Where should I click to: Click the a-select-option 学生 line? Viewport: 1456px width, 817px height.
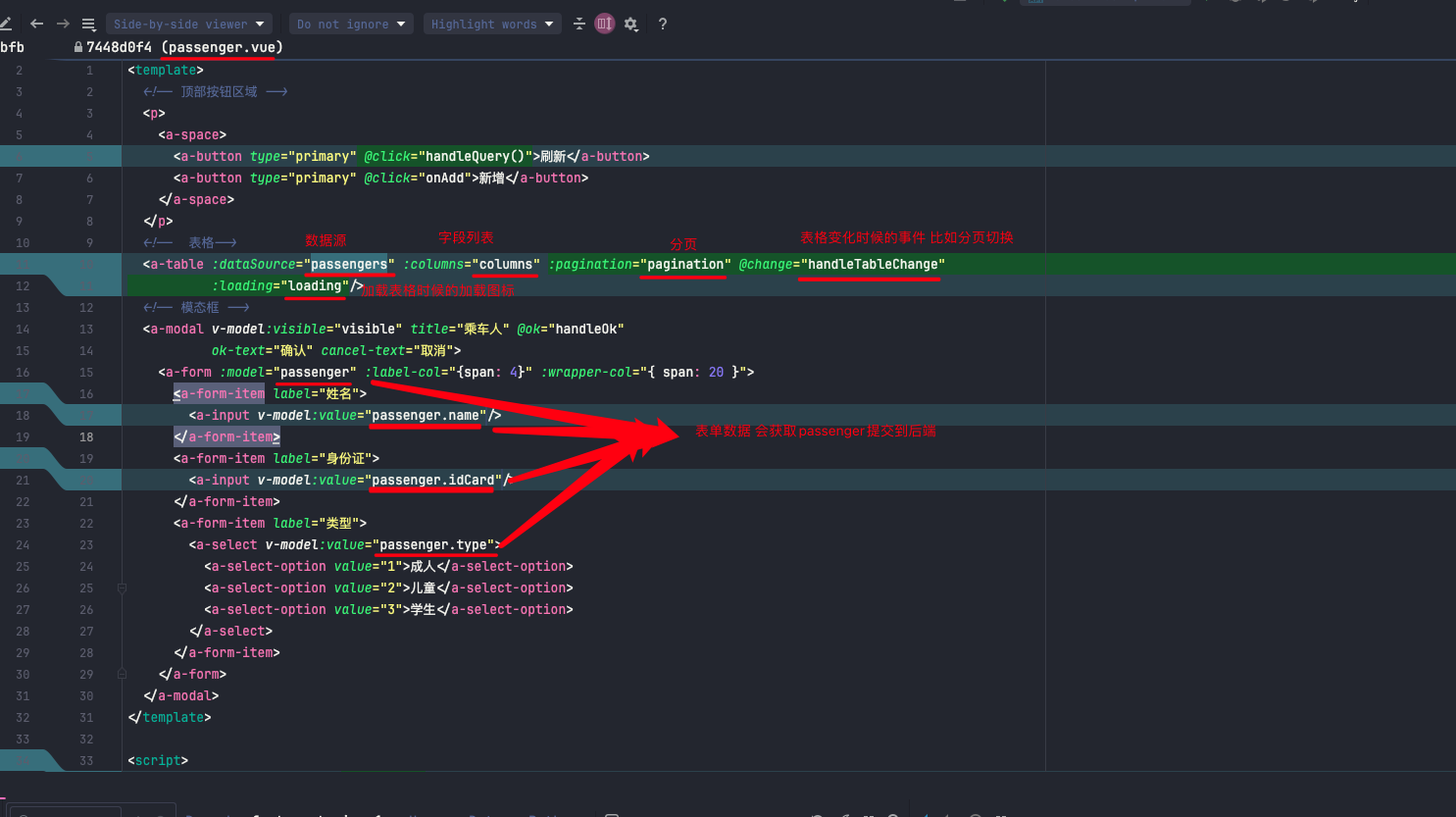click(x=389, y=609)
